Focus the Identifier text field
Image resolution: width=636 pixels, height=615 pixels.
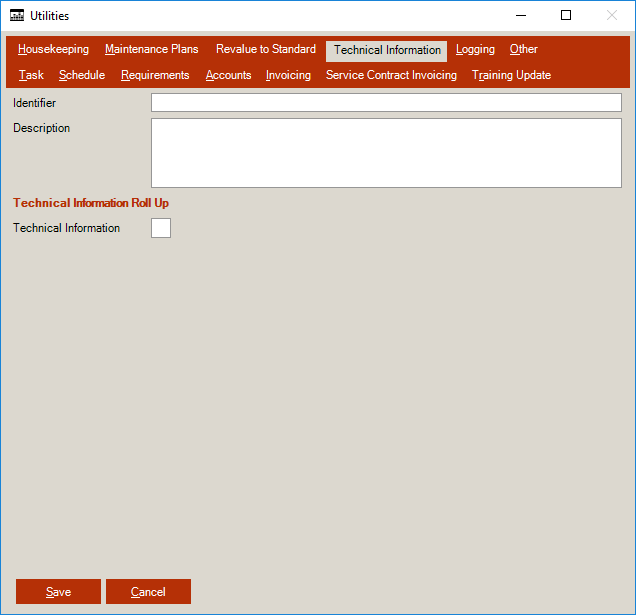386,103
